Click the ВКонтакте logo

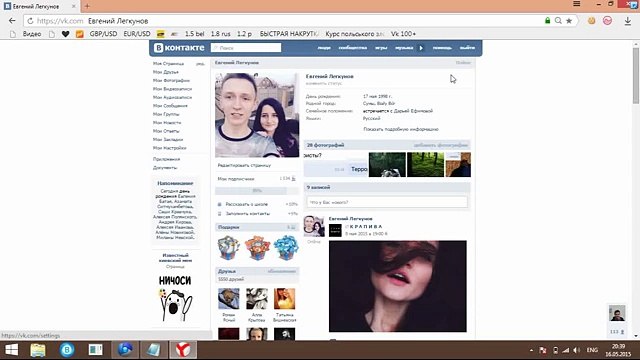tap(179, 48)
